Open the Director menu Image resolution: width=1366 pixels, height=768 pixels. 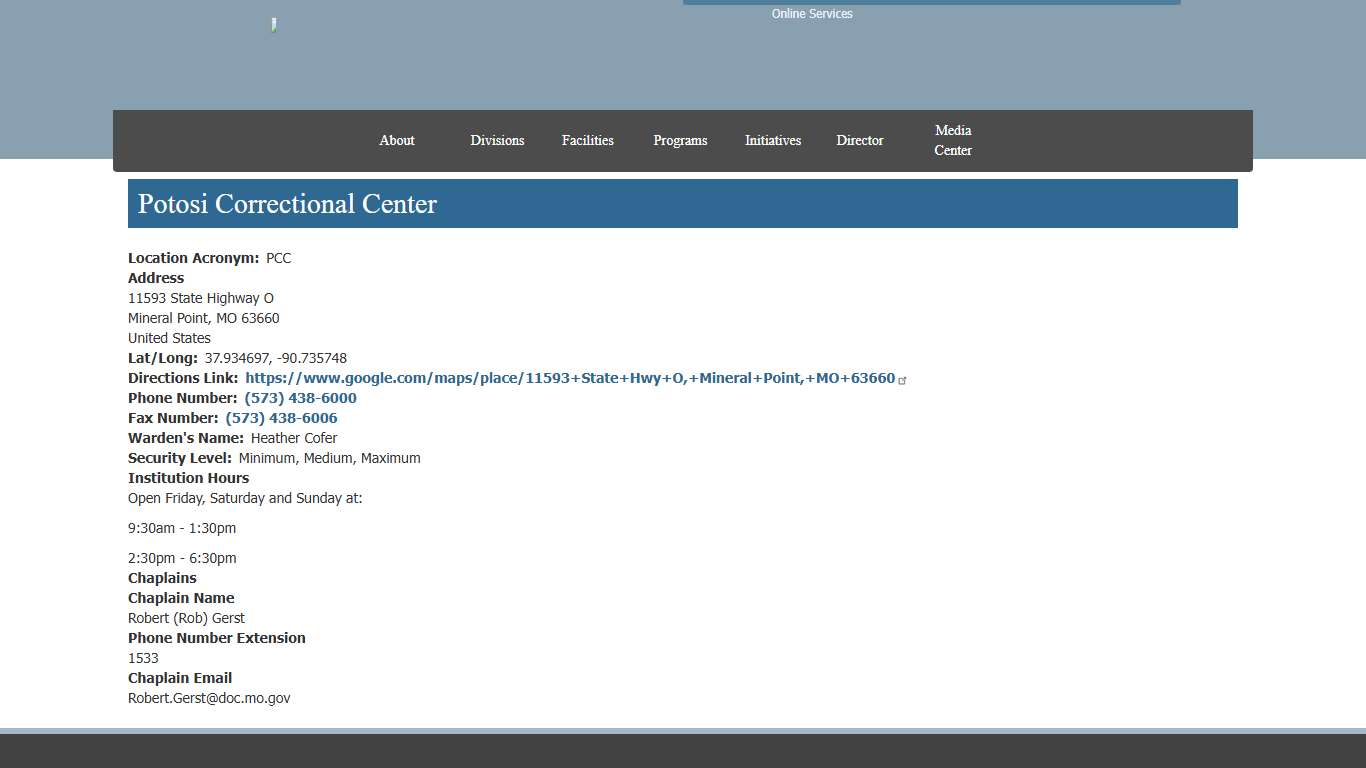[859, 140]
